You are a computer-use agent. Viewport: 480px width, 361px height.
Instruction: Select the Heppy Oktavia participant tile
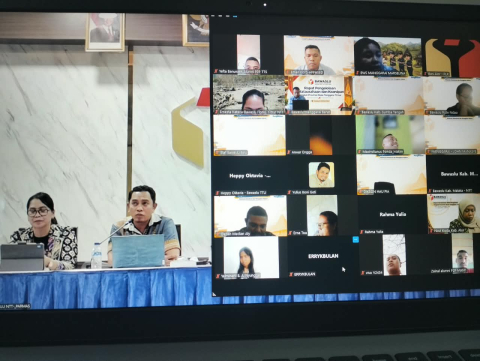(250, 175)
